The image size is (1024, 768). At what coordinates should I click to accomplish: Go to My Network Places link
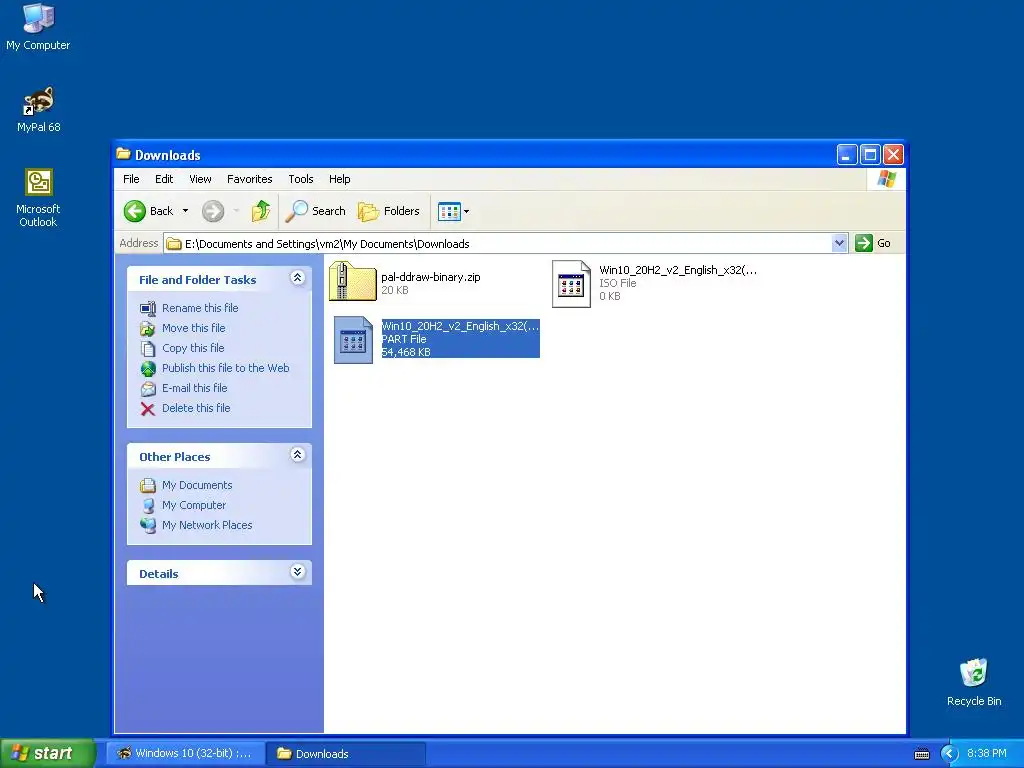pyautogui.click(x=207, y=525)
